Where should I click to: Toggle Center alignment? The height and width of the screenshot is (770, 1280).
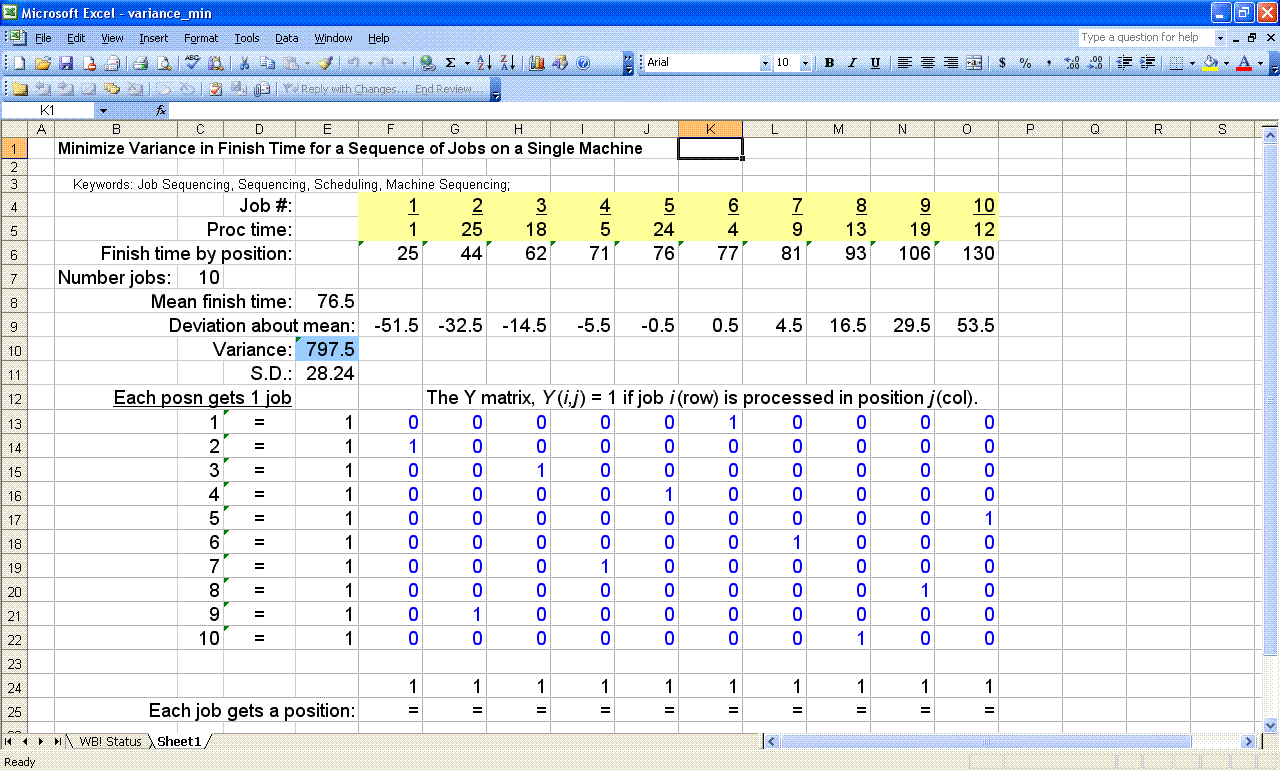pos(928,63)
